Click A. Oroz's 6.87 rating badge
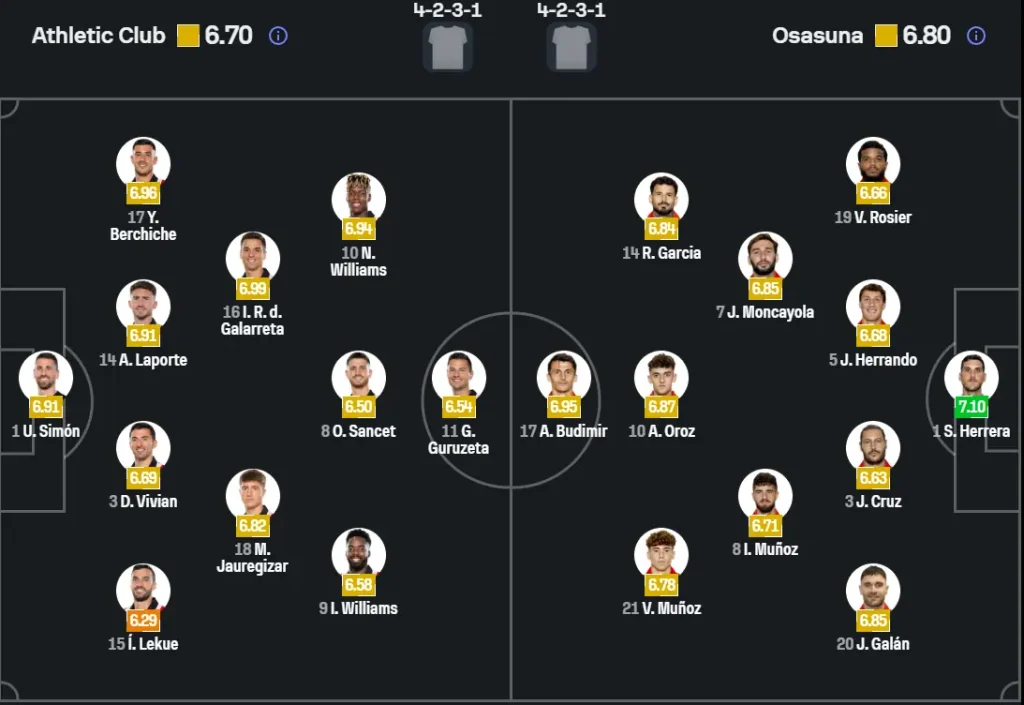This screenshot has height=705, width=1024. [661, 407]
